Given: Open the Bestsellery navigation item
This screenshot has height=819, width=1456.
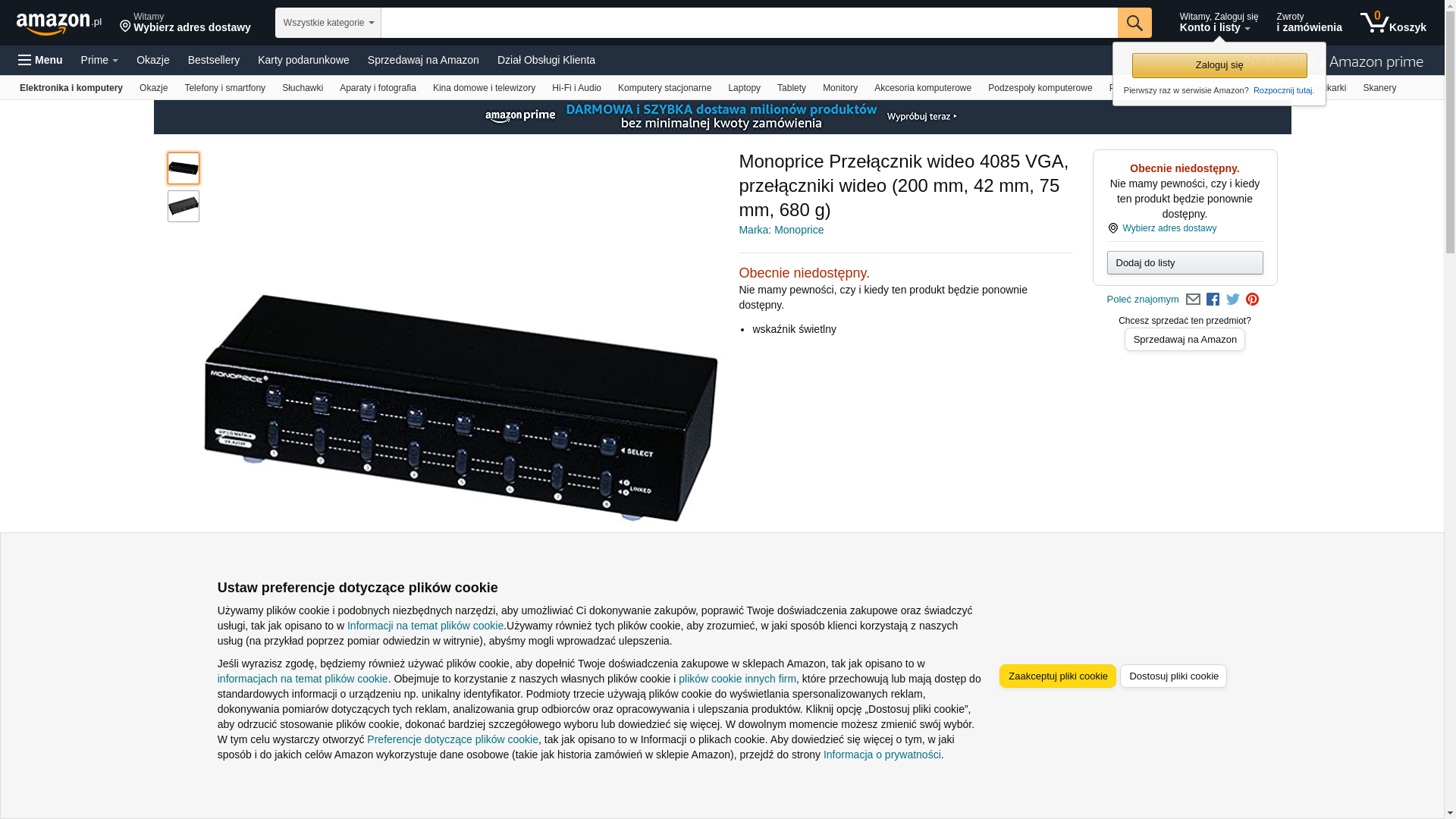Looking at the screenshot, I should click(x=214, y=60).
